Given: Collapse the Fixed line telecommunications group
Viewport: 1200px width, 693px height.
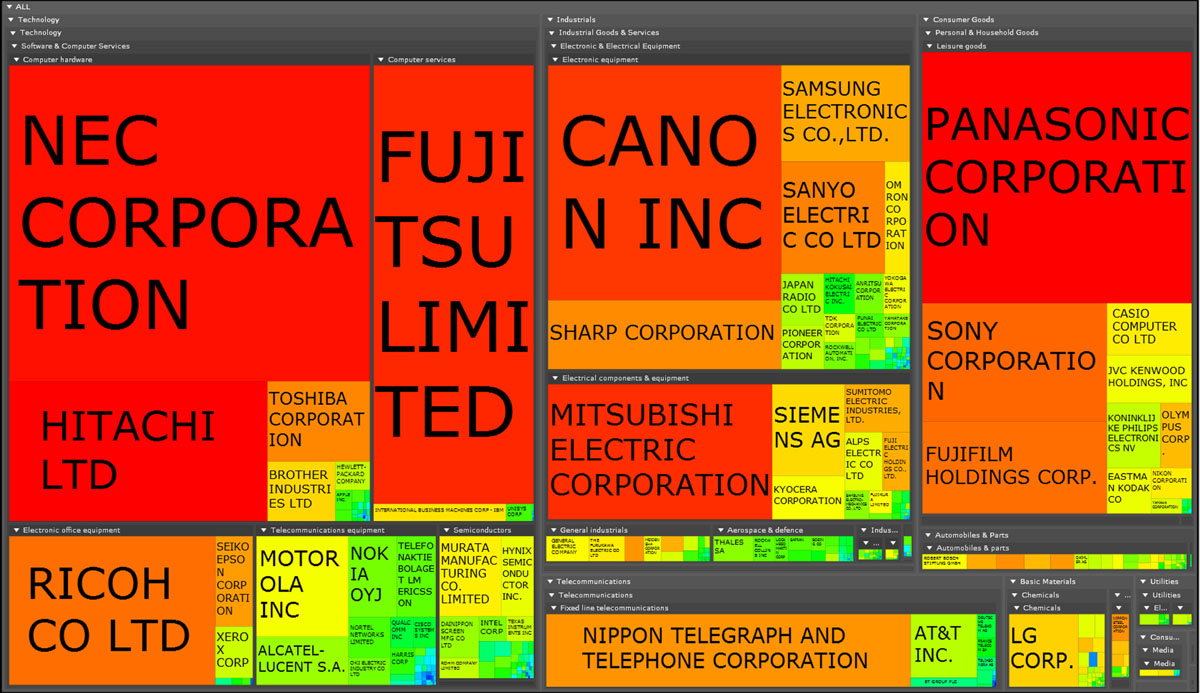Looking at the screenshot, I should click(553, 608).
